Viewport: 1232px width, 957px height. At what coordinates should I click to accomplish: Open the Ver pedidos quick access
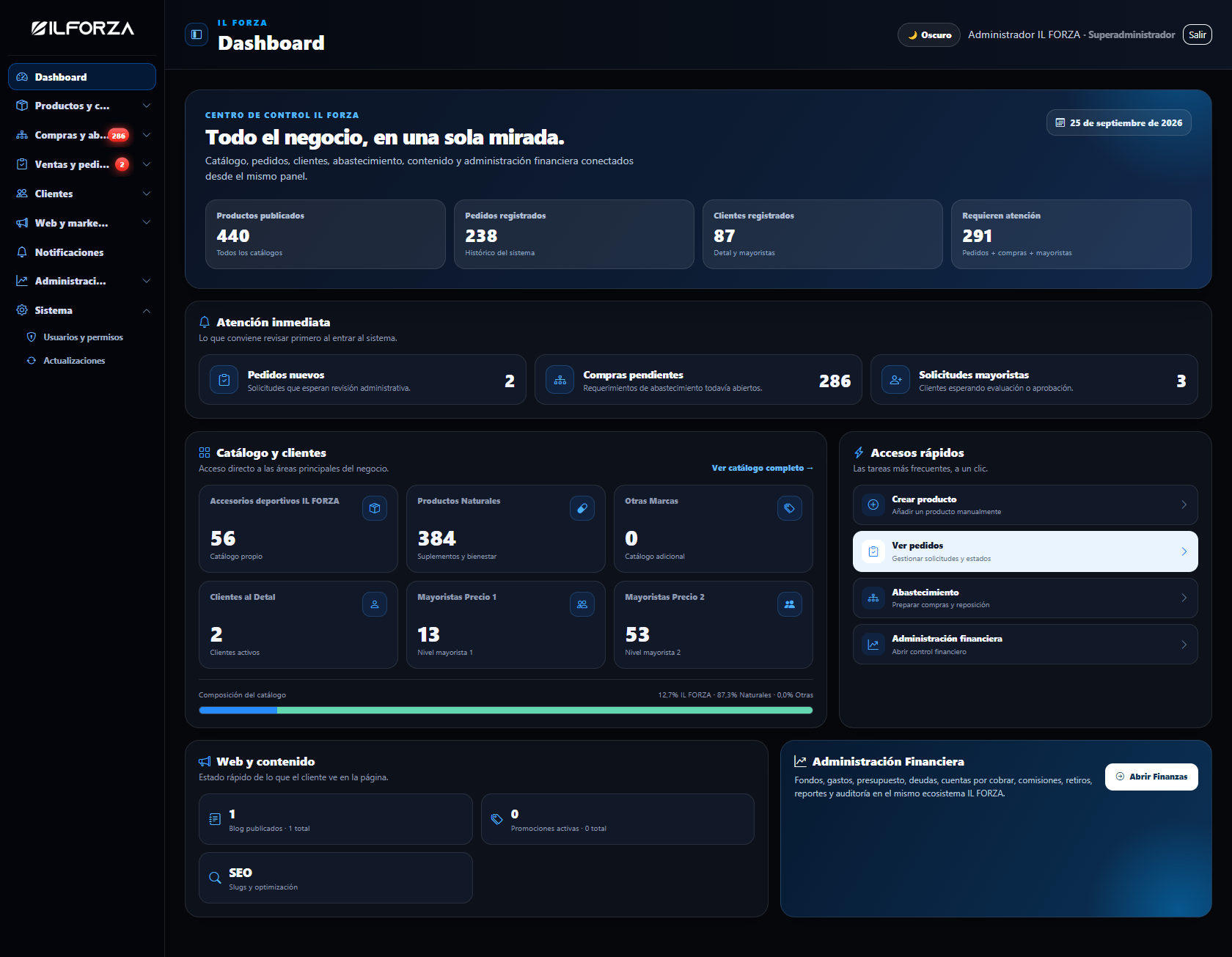coord(1025,551)
